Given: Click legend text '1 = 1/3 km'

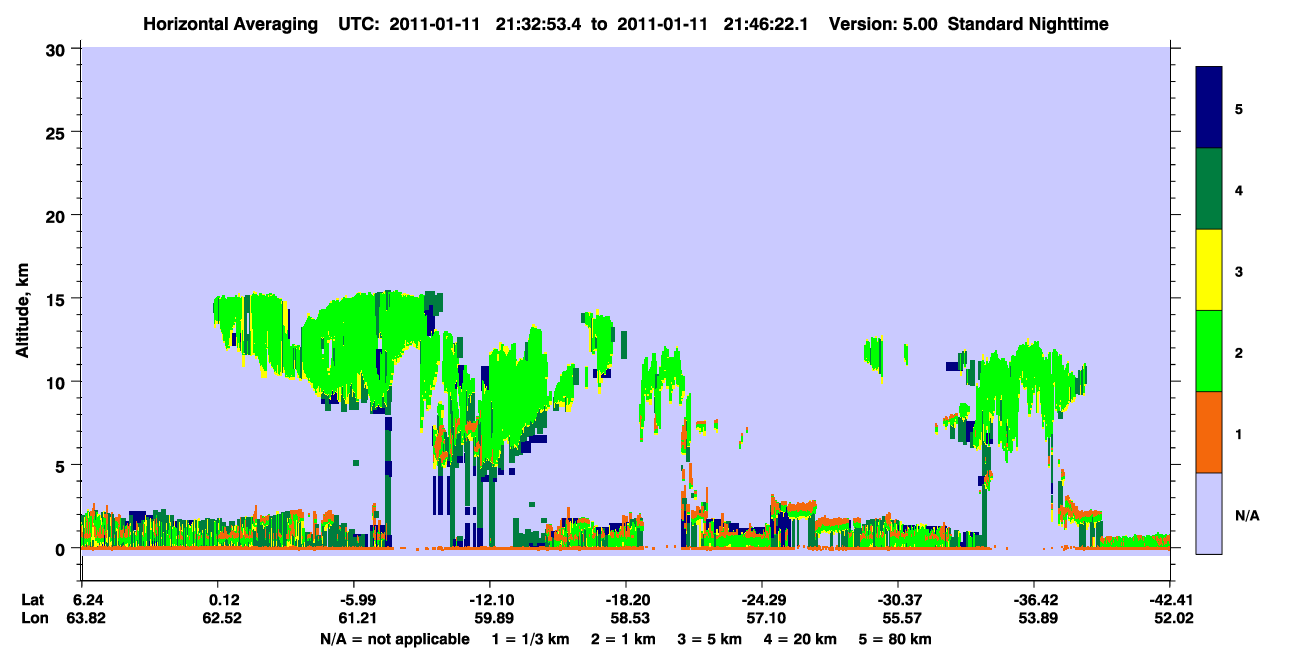Looking at the screenshot, I should pyautogui.click(x=530, y=639).
